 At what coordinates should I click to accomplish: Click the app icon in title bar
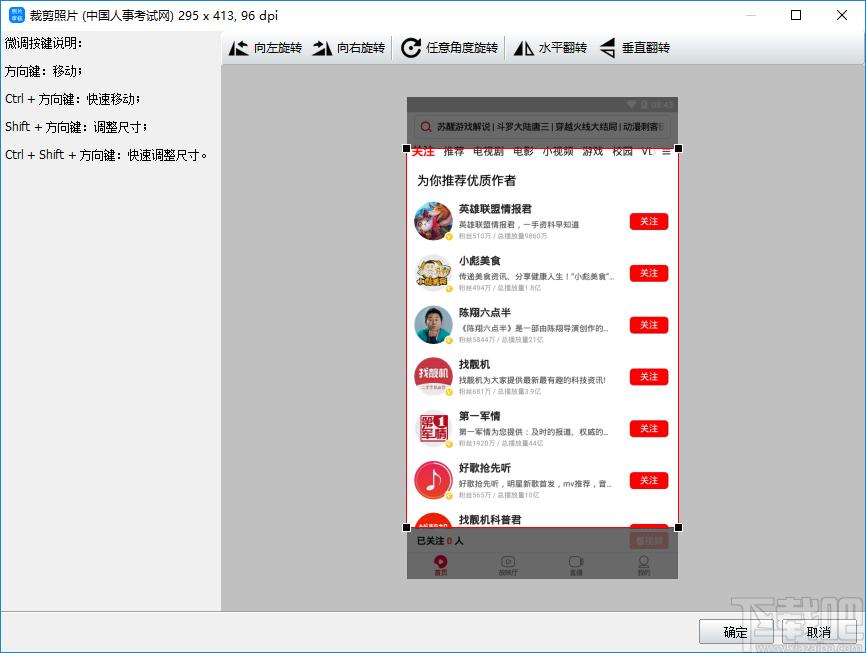(x=17, y=15)
